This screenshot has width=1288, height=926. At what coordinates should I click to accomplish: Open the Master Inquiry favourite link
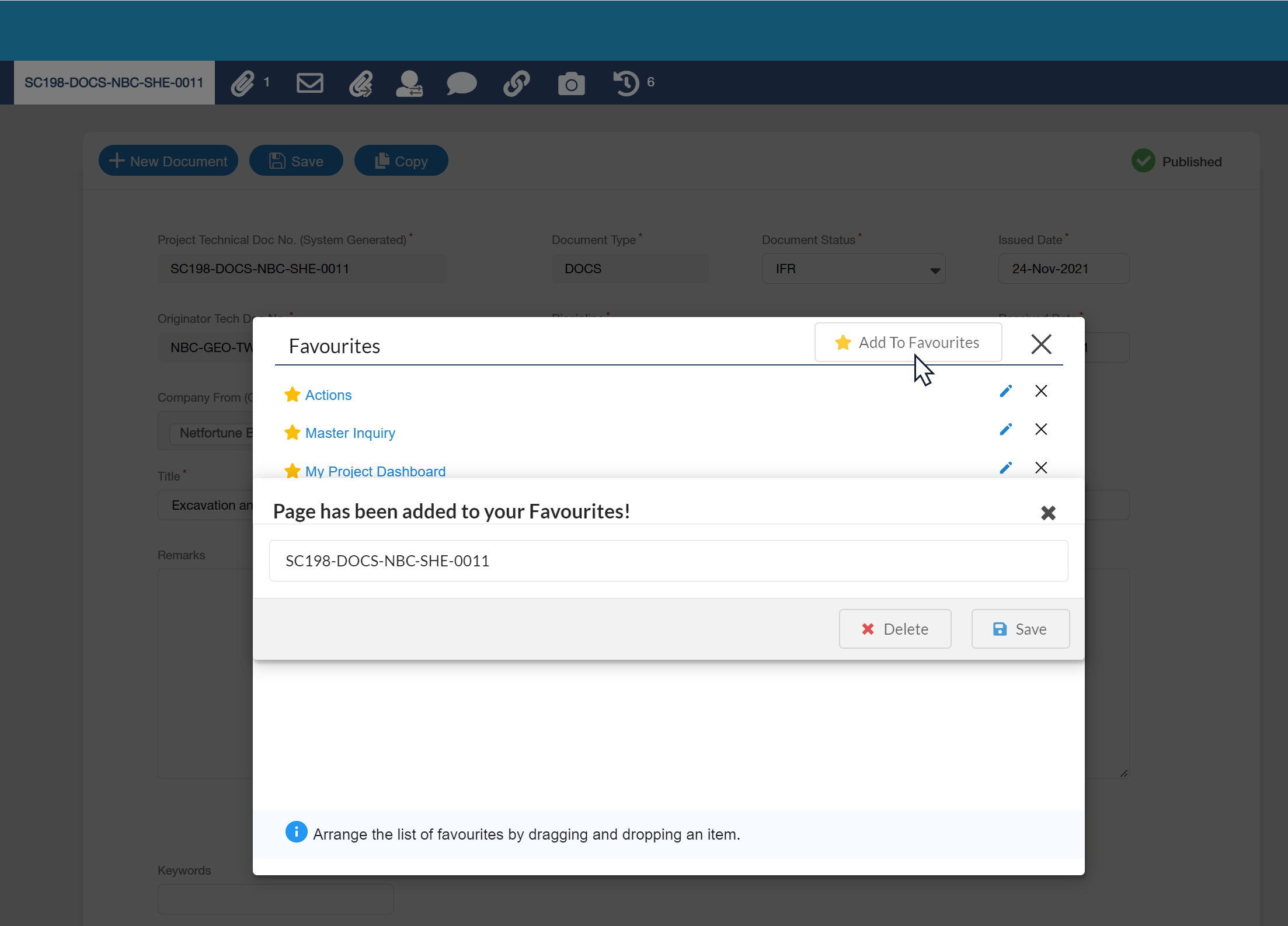(350, 433)
